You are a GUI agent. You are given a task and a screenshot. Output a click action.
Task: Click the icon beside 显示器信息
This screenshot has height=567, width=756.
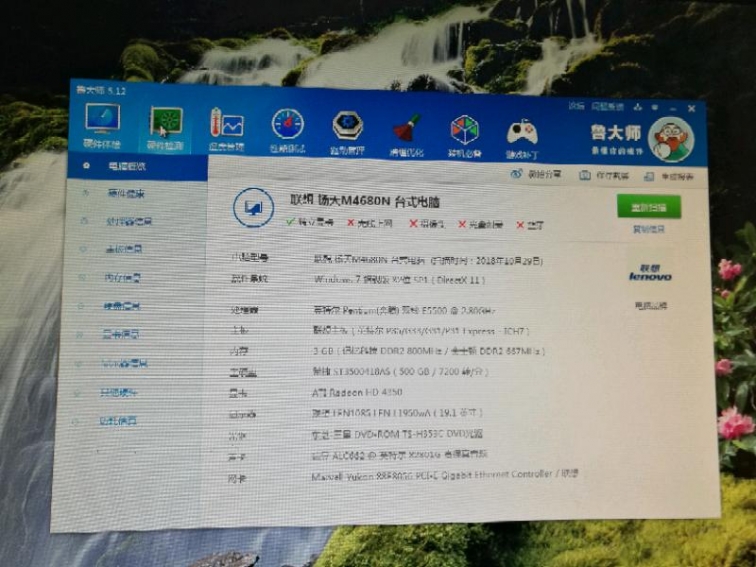pos(78,364)
